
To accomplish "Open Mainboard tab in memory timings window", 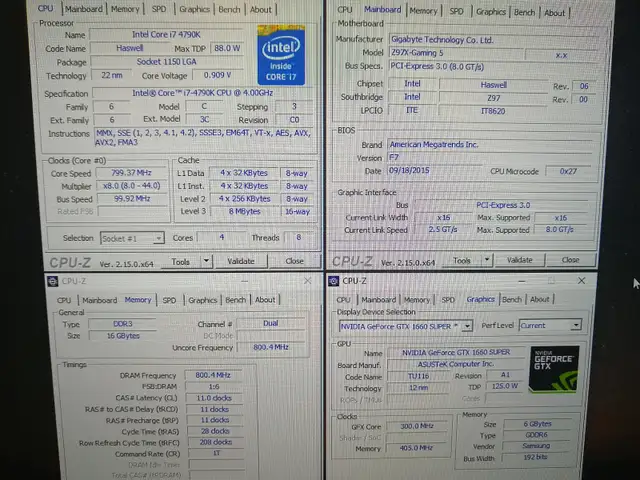I will [100, 300].
